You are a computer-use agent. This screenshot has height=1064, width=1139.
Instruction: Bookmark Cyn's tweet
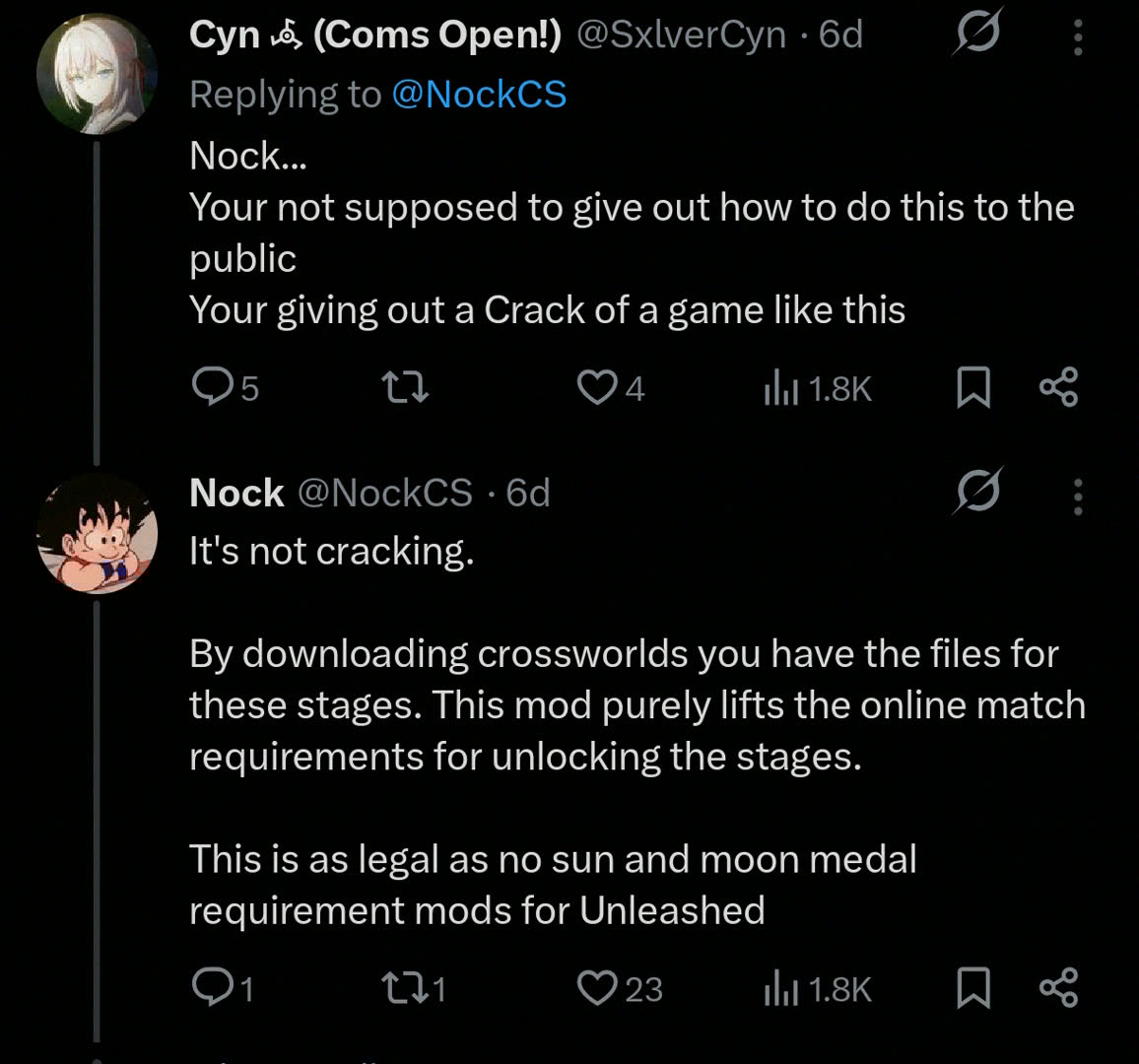point(973,387)
